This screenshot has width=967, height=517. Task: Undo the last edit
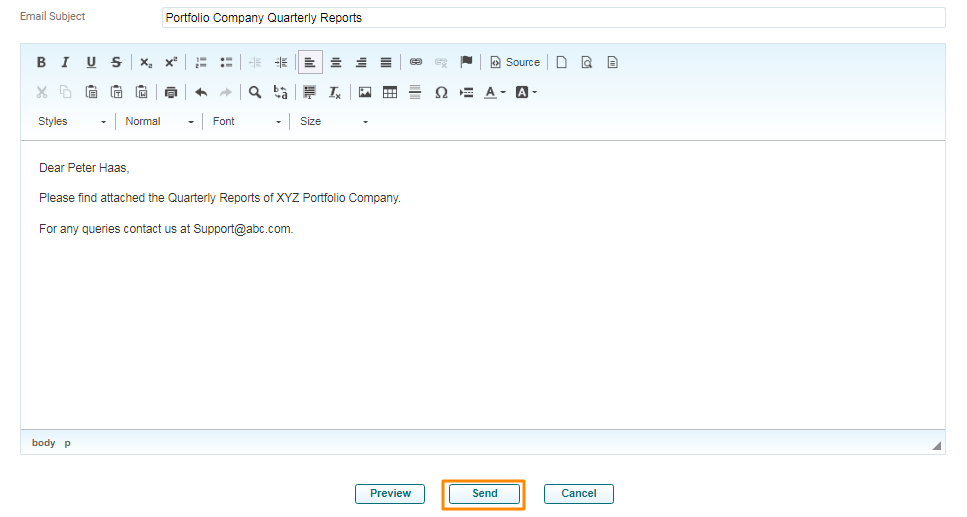201,92
